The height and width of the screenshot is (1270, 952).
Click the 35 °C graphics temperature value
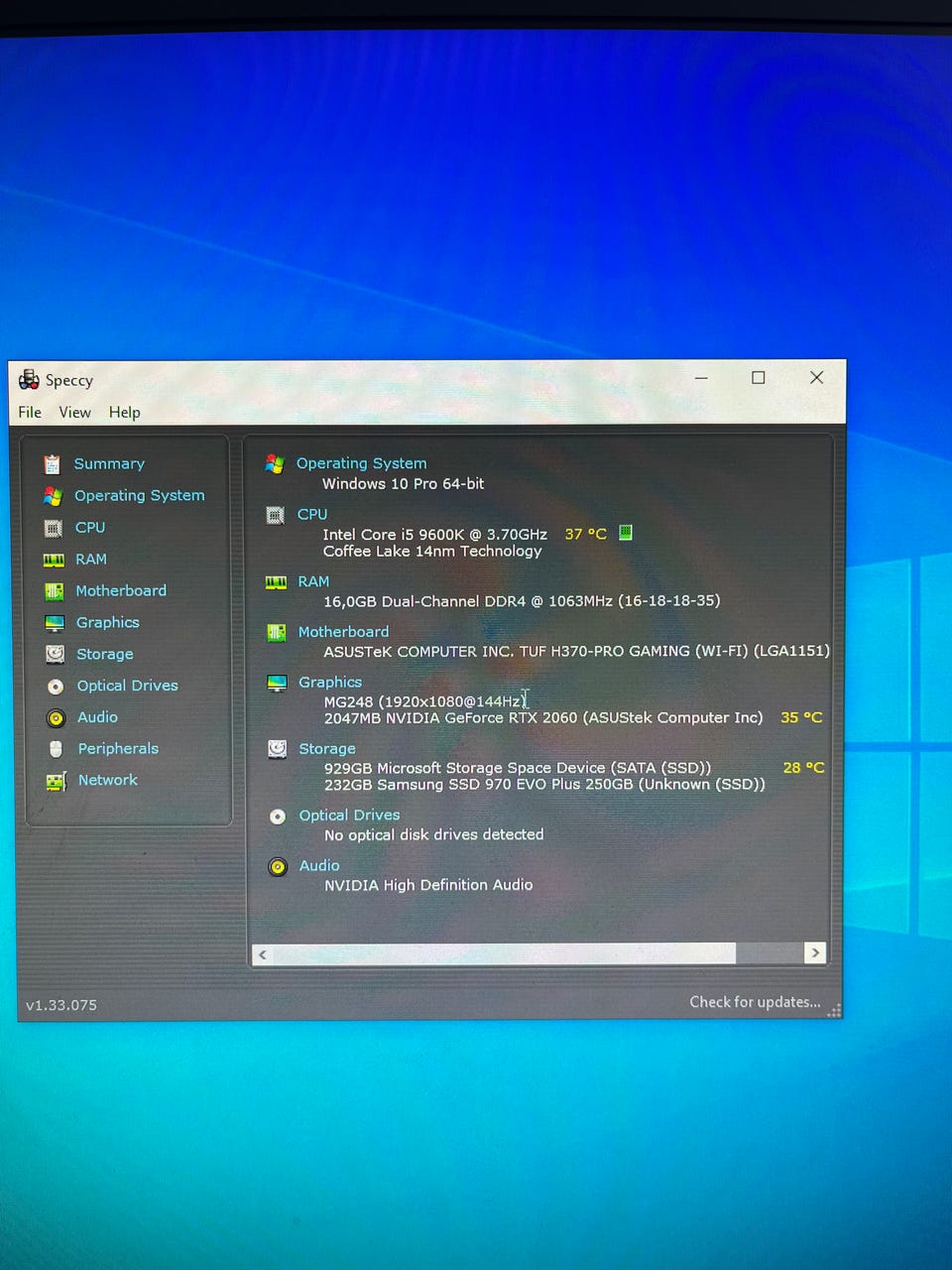(801, 717)
